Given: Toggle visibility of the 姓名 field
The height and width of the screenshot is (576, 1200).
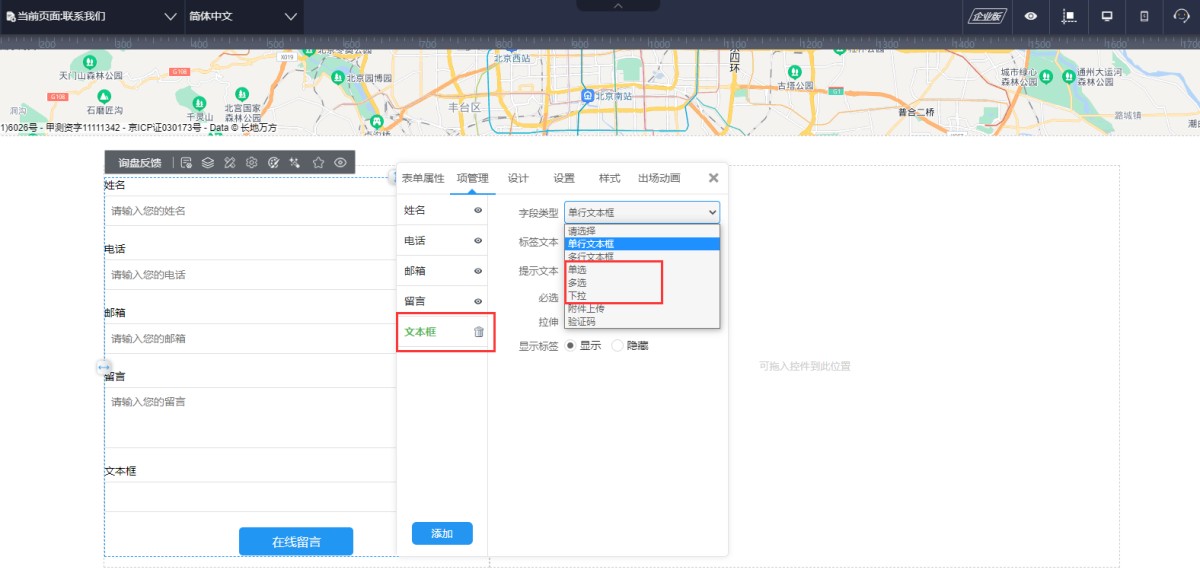Looking at the screenshot, I should click(x=478, y=211).
